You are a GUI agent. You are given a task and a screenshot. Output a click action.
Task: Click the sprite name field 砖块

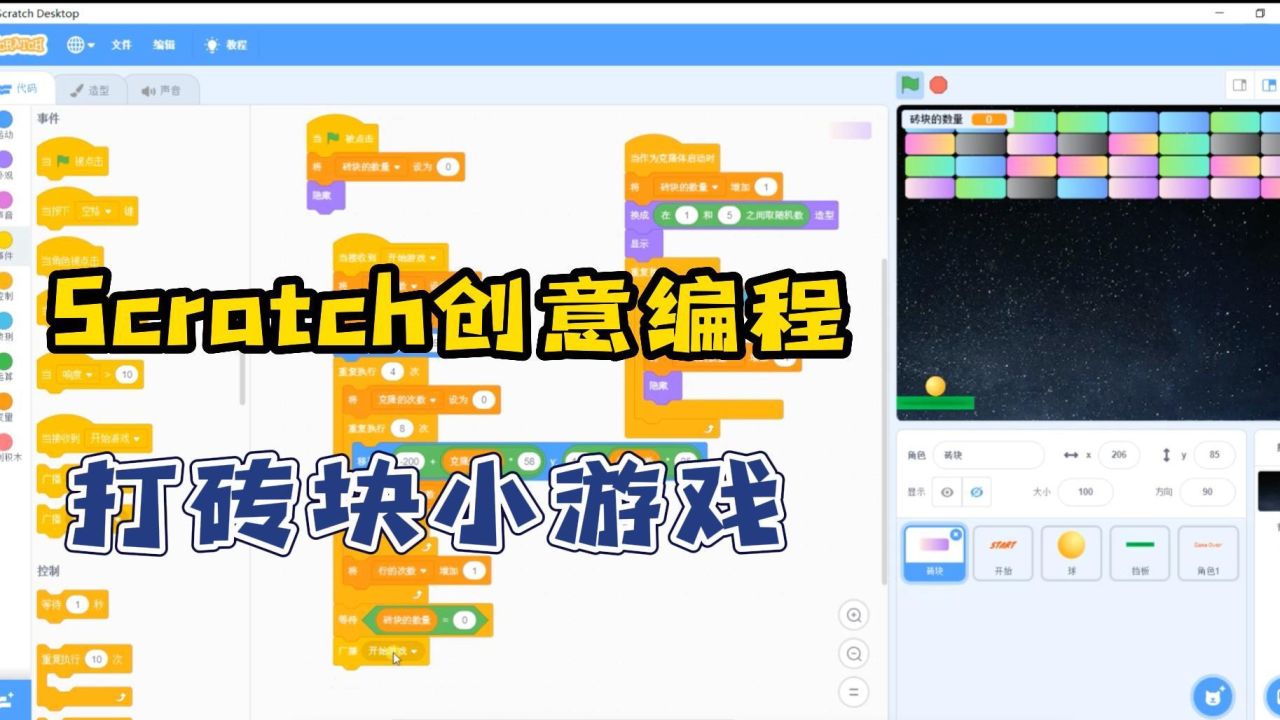coord(988,455)
